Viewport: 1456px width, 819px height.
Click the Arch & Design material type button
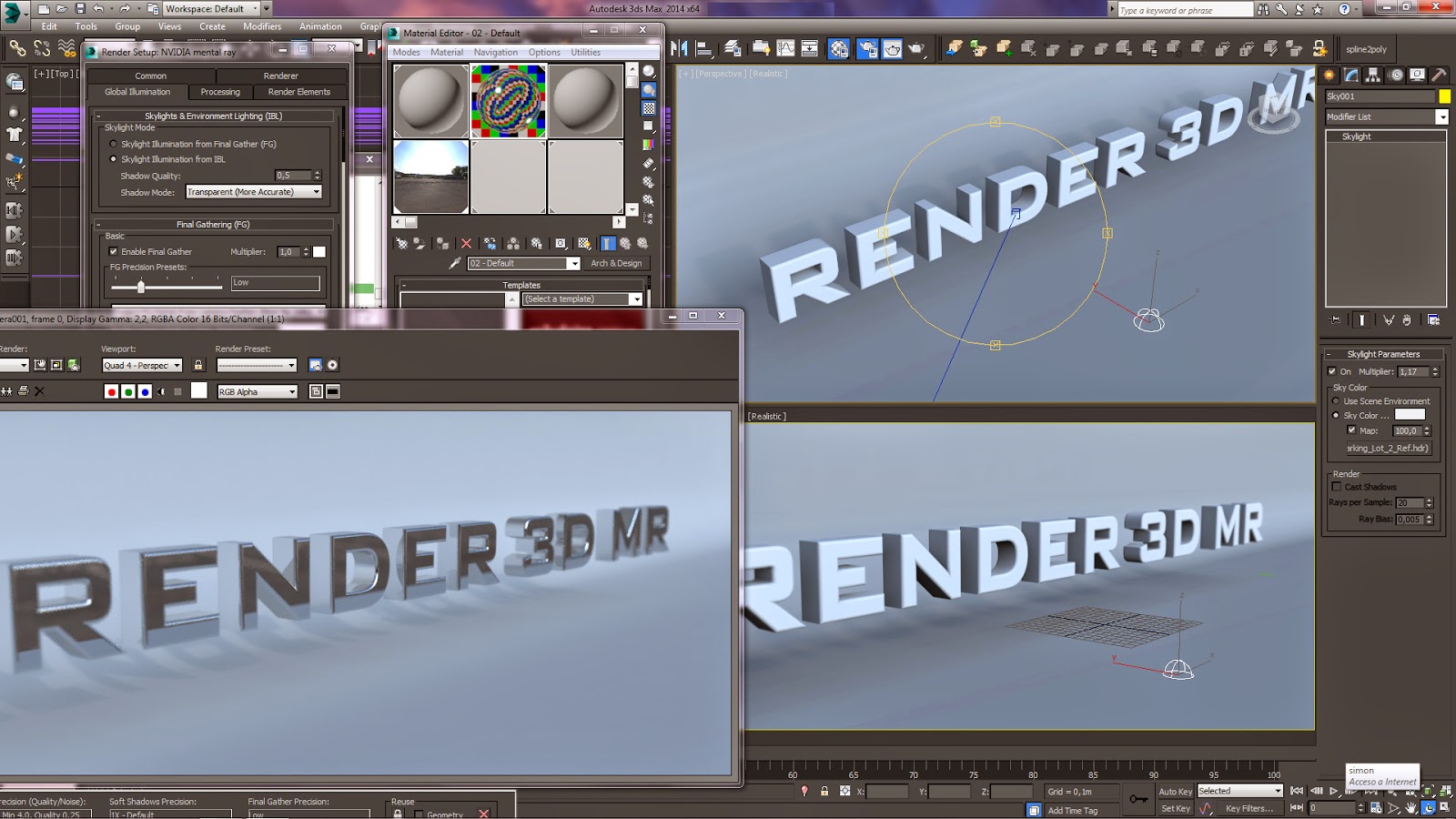[x=616, y=263]
